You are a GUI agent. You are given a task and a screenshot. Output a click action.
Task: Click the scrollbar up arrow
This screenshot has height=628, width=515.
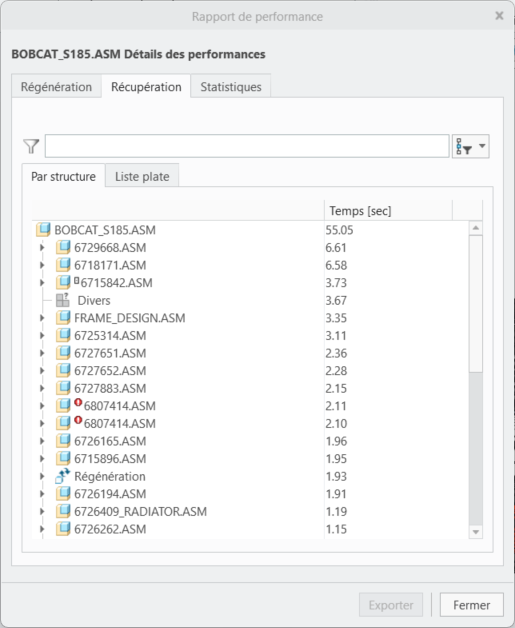click(476, 228)
